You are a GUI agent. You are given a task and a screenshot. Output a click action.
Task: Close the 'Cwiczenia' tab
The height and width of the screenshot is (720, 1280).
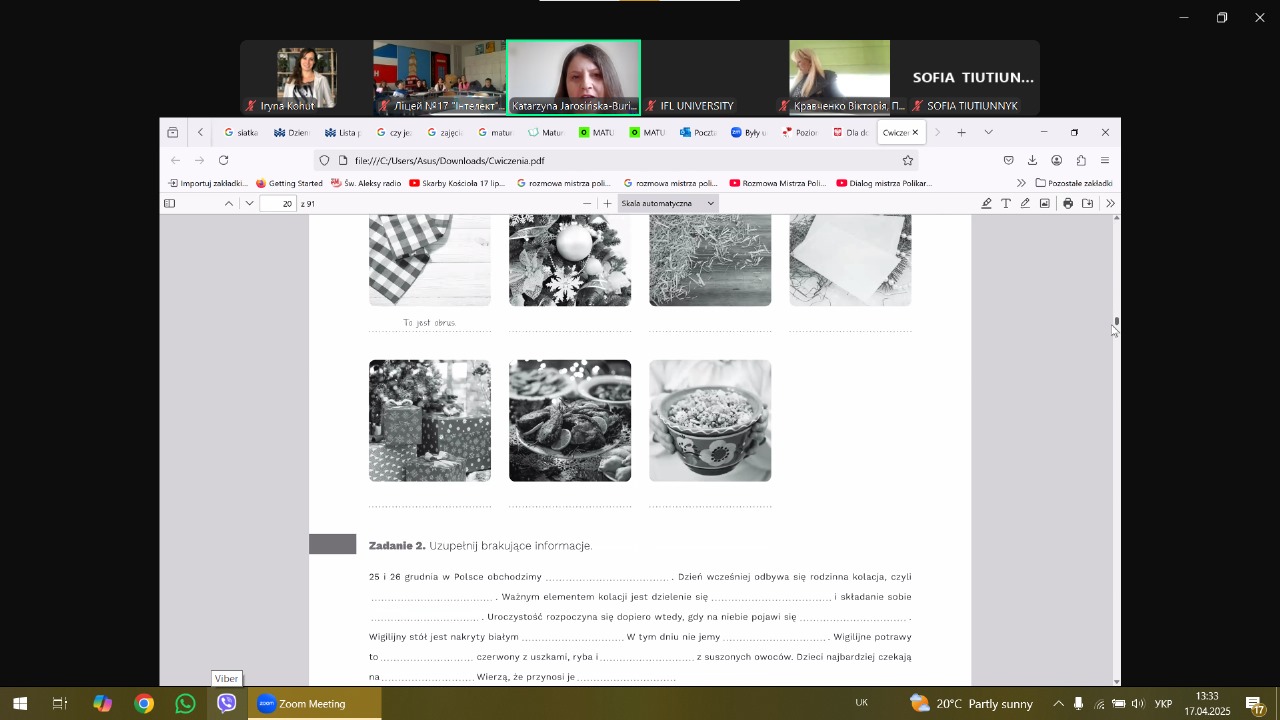tap(915, 132)
